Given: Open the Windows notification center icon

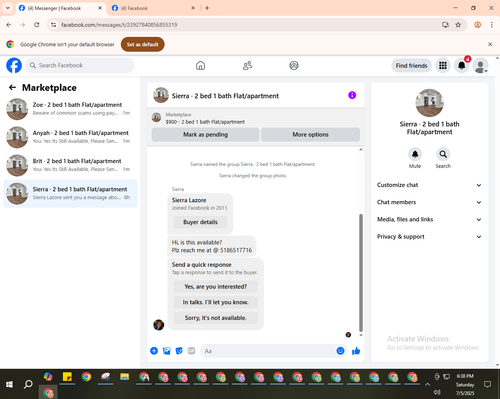Looking at the screenshot, I should click(x=487, y=384).
